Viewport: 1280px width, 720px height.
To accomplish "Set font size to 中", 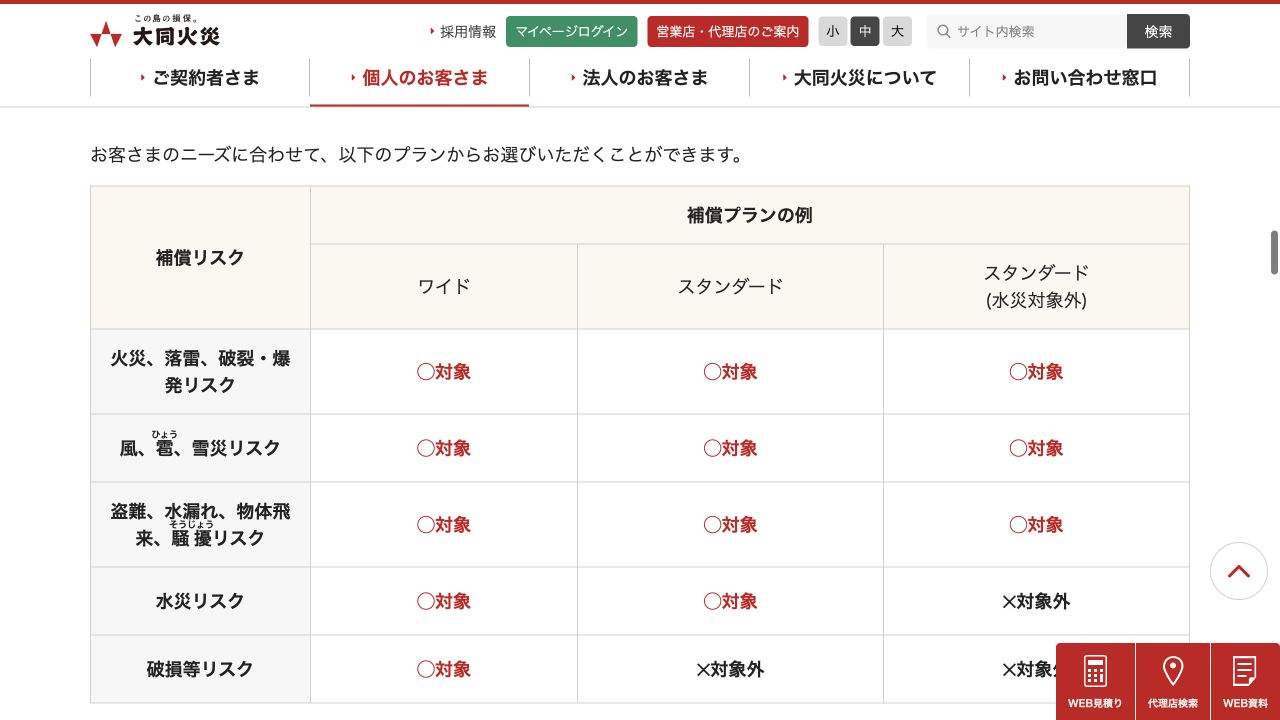I will 865,31.
